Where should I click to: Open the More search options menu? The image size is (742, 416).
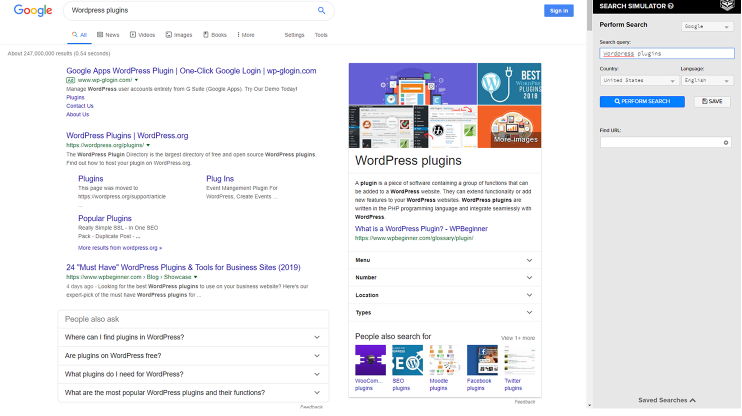pyautogui.click(x=246, y=35)
